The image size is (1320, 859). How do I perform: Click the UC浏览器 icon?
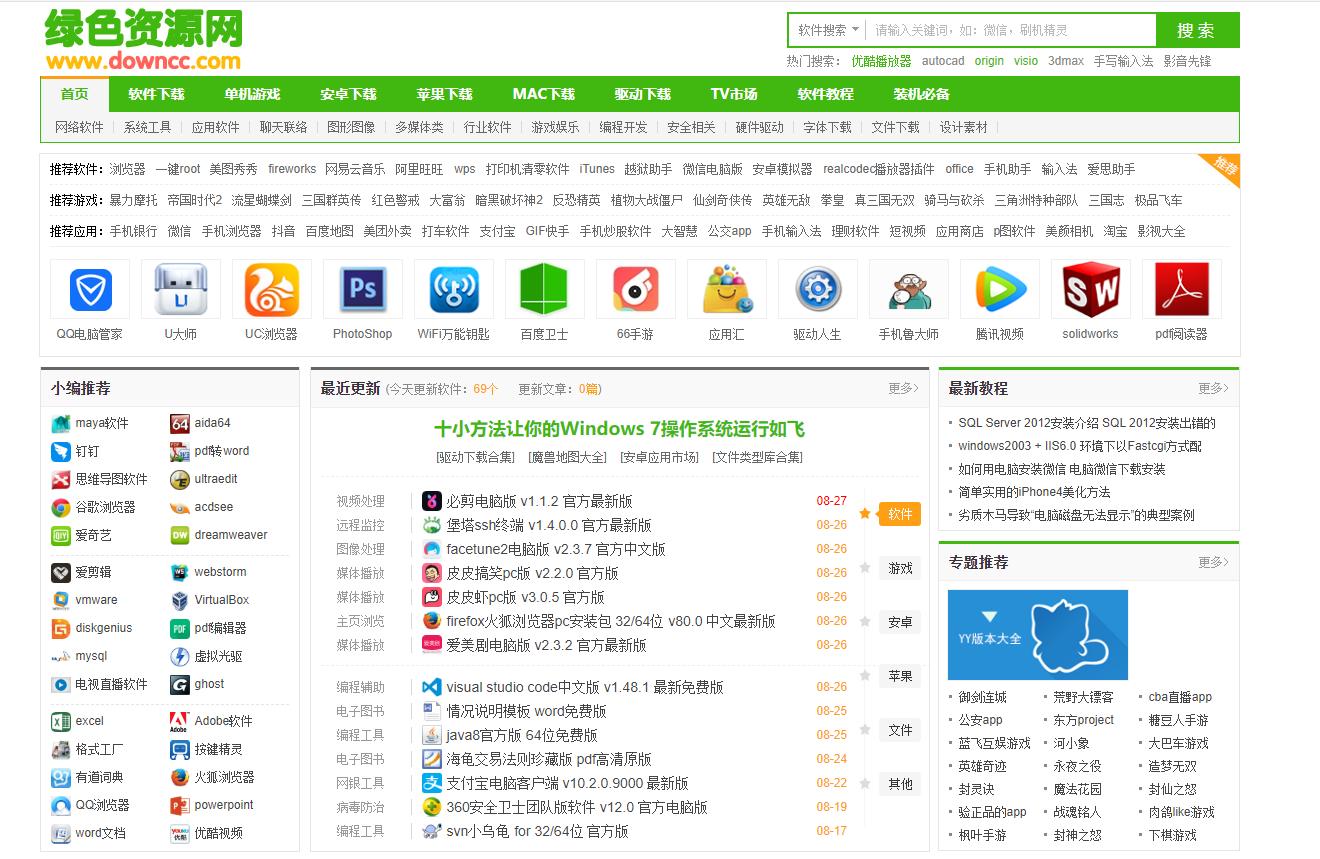272,290
